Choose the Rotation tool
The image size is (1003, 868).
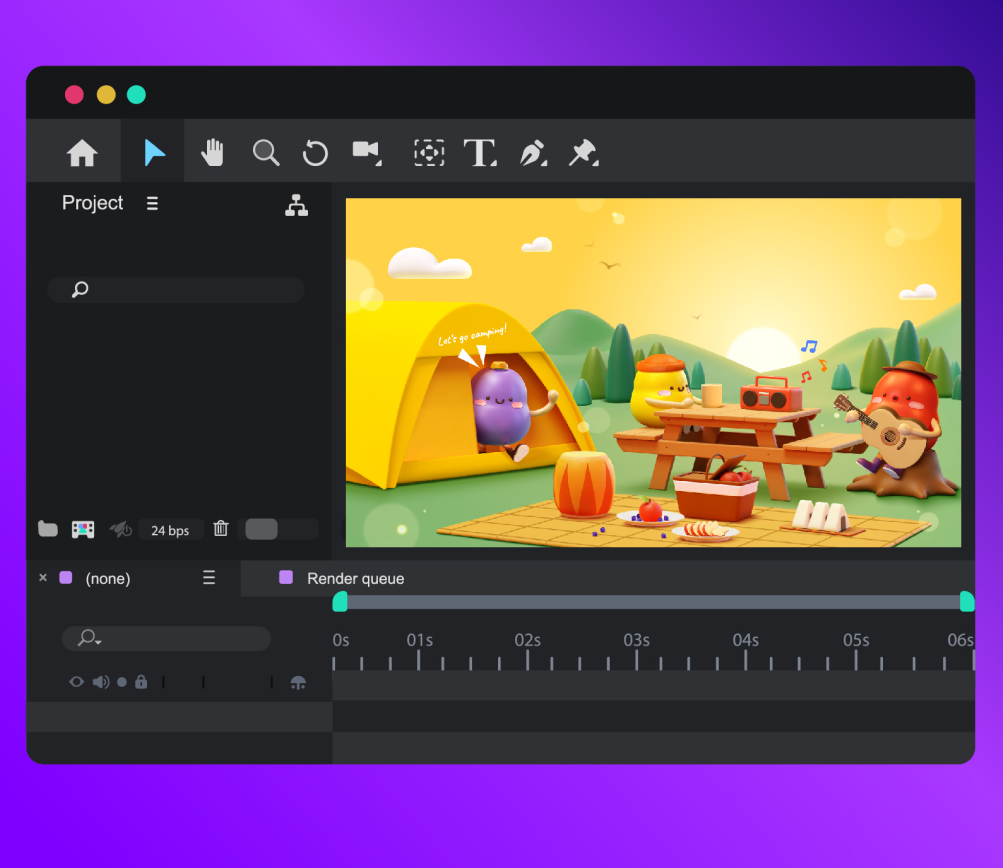pyautogui.click(x=315, y=152)
